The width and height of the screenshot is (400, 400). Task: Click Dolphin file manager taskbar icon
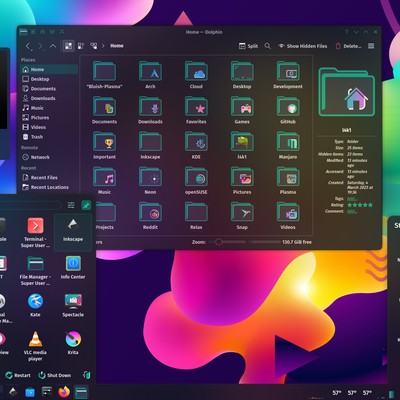click(x=81, y=392)
